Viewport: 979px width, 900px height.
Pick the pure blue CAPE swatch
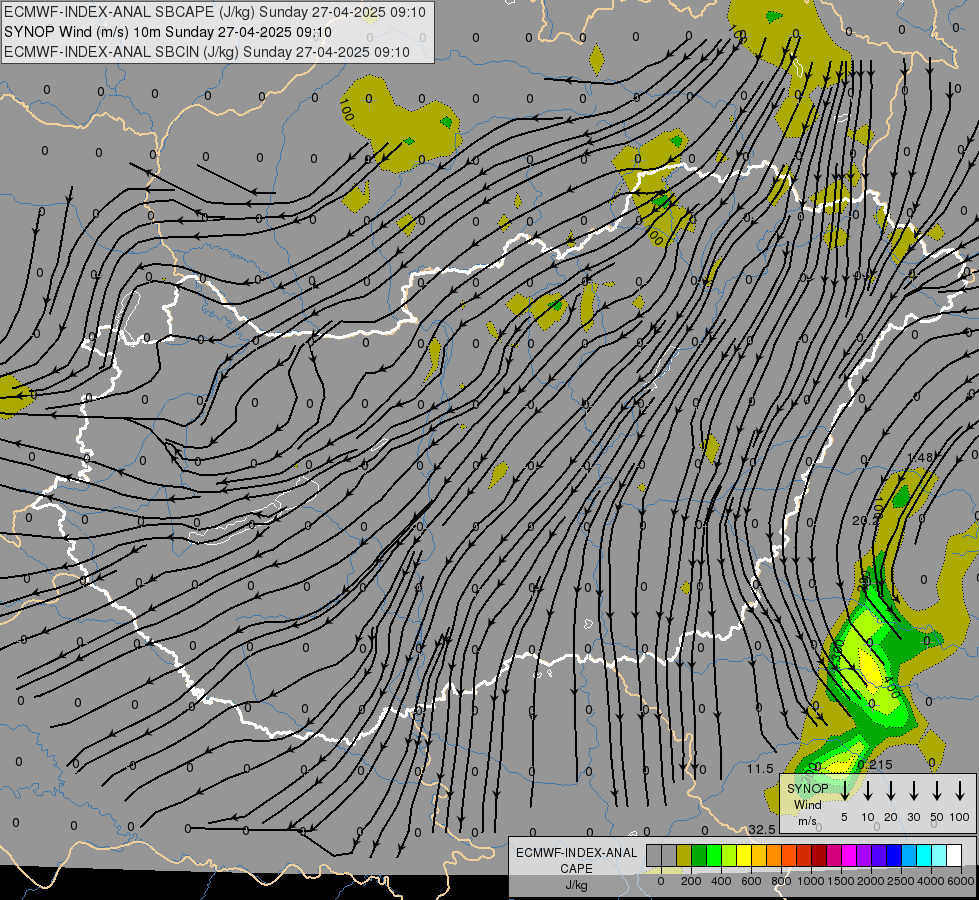(x=893, y=855)
